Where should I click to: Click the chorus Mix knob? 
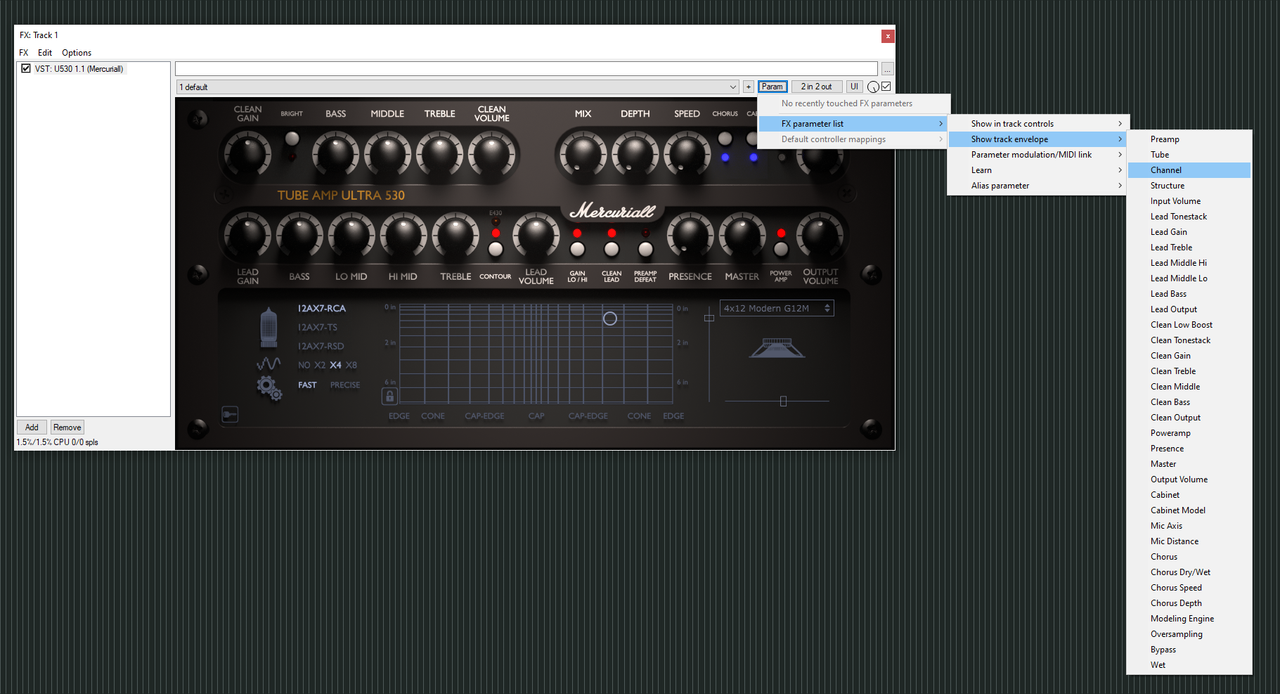point(583,153)
